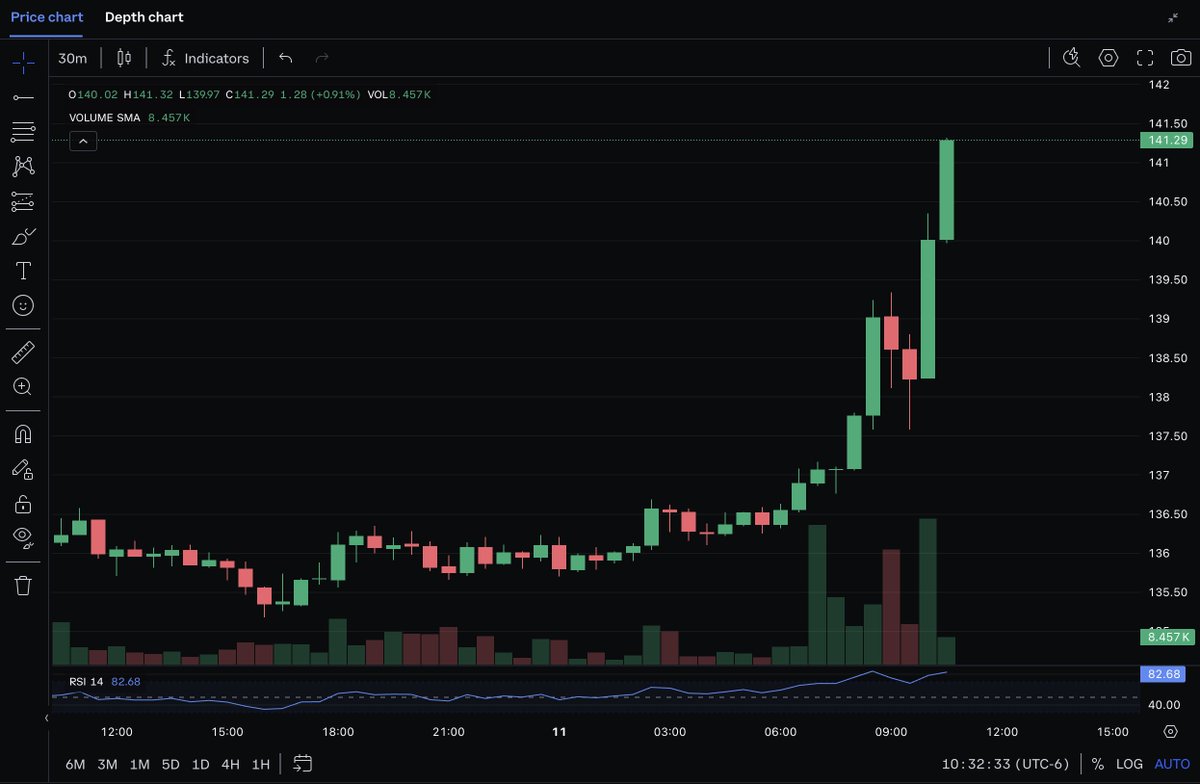Open the forecasting and measurement tools
Image resolution: width=1200 pixels, height=784 pixels.
(x=23, y=201)
